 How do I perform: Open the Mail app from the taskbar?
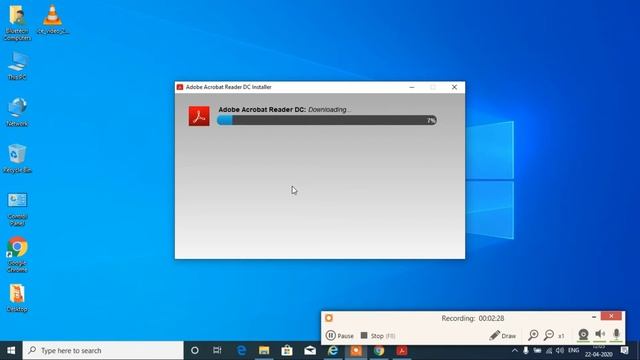point(310,351)
